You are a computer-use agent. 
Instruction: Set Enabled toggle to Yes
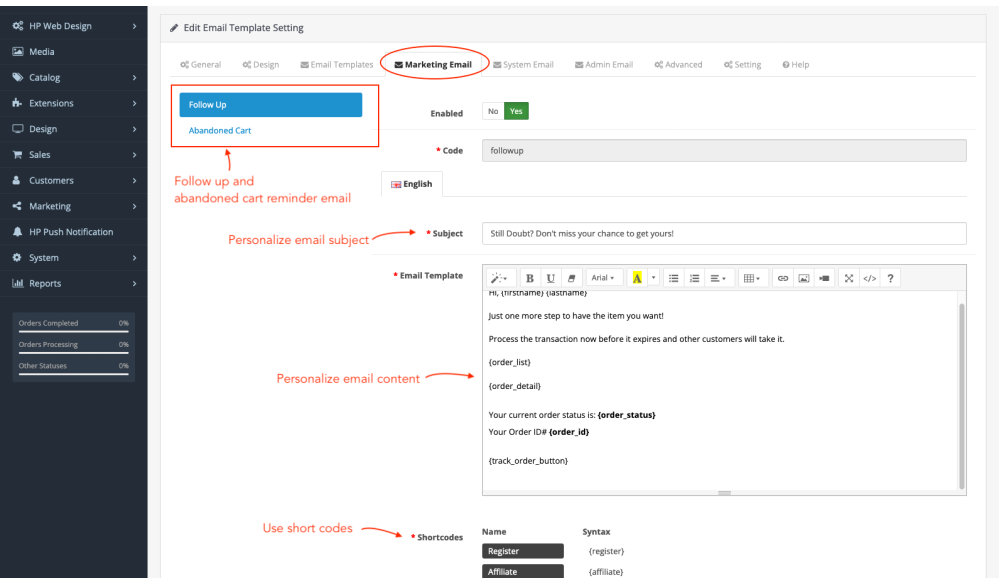pos(516,112)
